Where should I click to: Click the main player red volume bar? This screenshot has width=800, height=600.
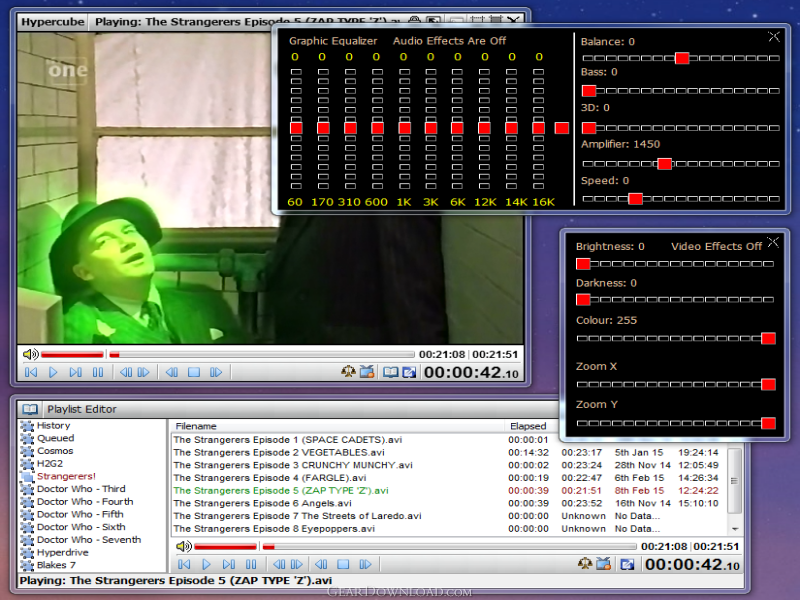[72, 354]
